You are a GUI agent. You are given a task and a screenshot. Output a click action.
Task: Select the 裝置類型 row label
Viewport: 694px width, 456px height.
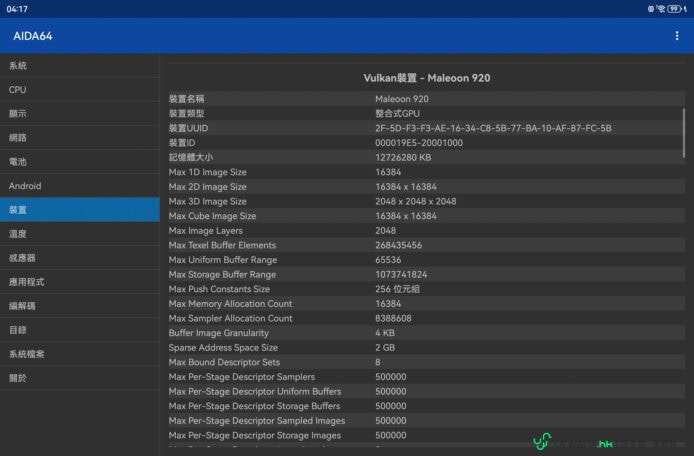(186, 113)
